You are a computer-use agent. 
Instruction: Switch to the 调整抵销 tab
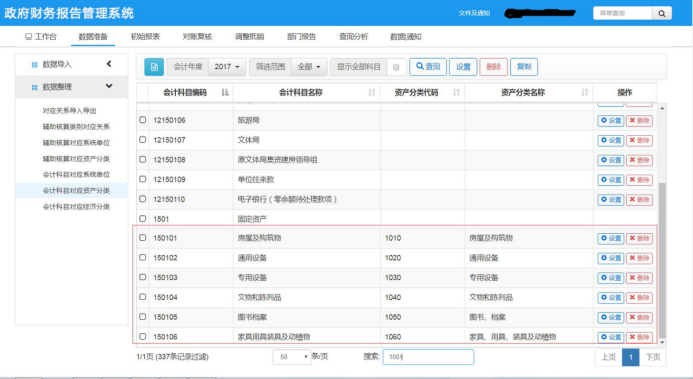pos(249,37)
